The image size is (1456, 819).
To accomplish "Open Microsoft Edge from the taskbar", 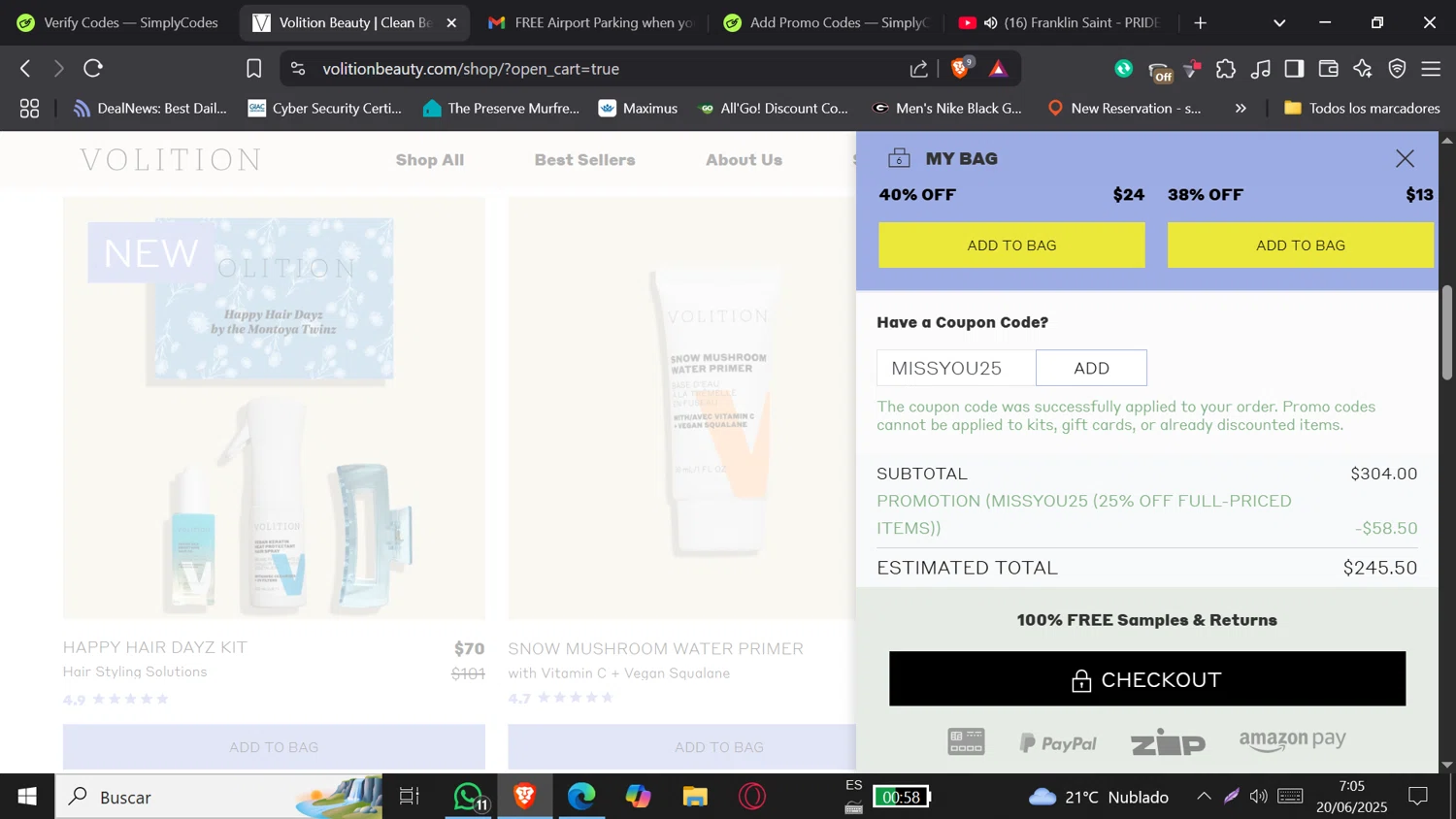I will coord(581,797).
